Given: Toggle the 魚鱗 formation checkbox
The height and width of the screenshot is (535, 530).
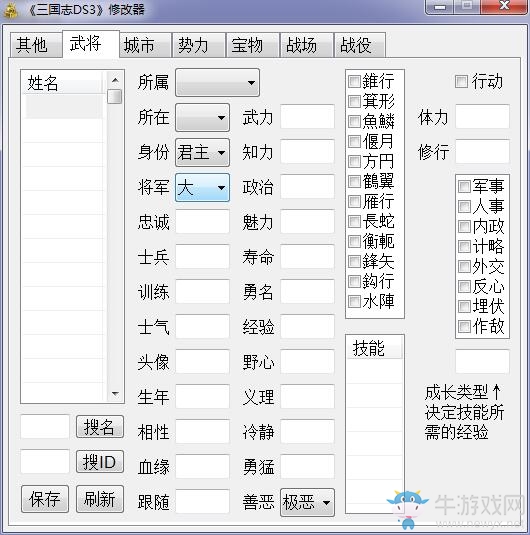Looking at the screenshot, I should point(354,121).
